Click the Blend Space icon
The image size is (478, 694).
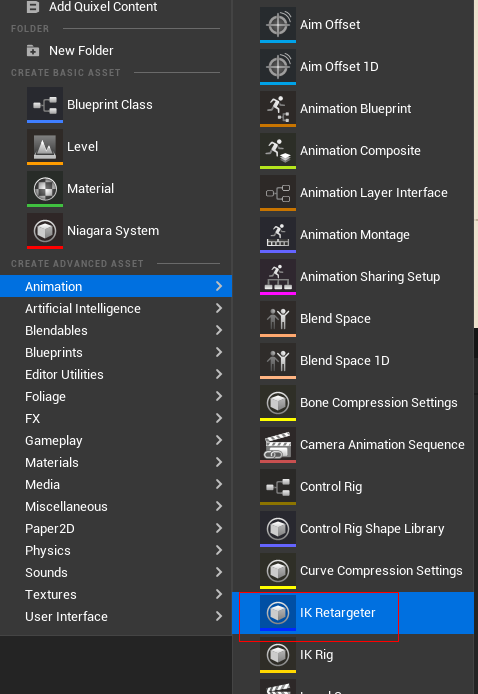tap(278, 319)
